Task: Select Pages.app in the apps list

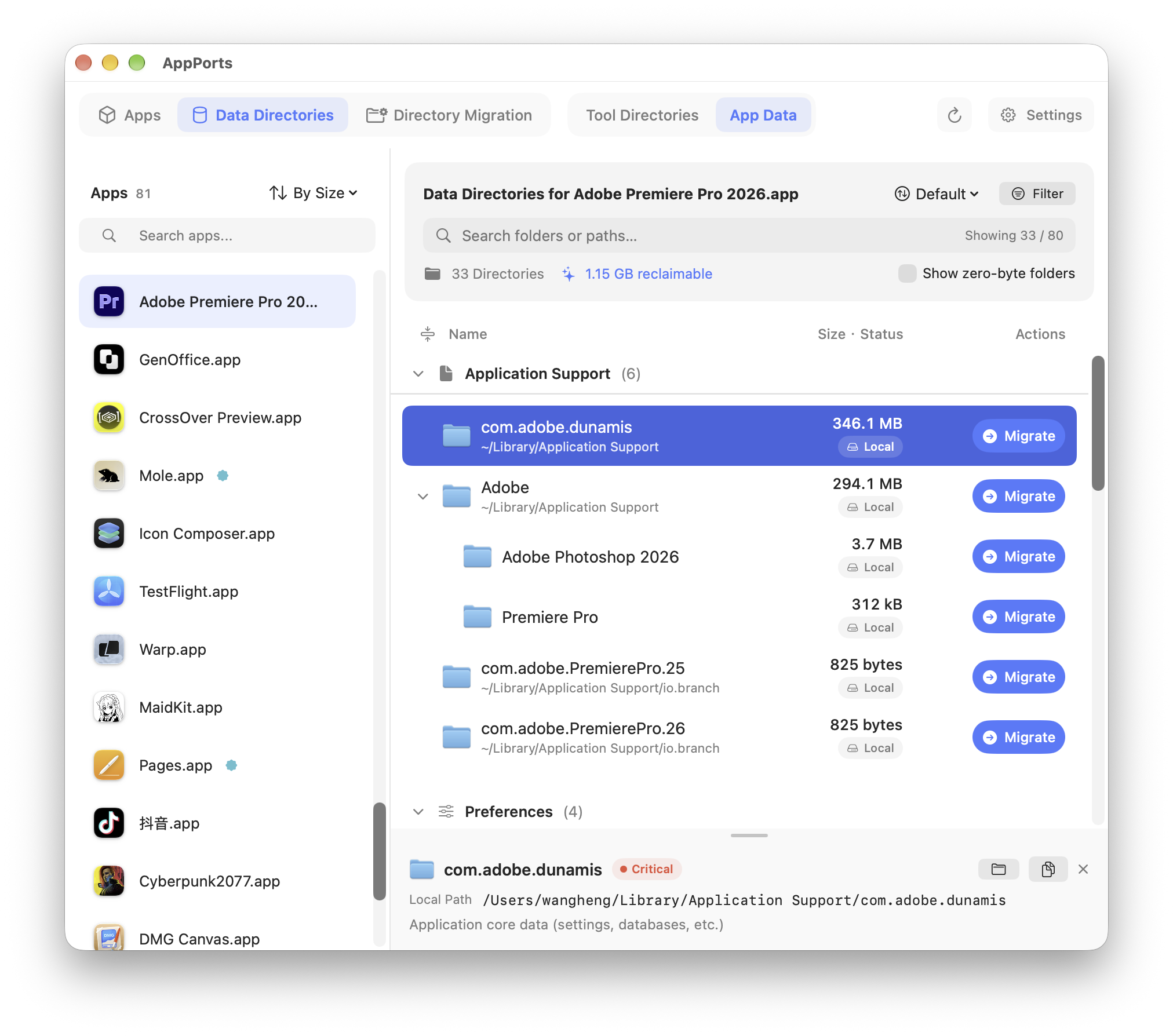Action: click(217, 765)
